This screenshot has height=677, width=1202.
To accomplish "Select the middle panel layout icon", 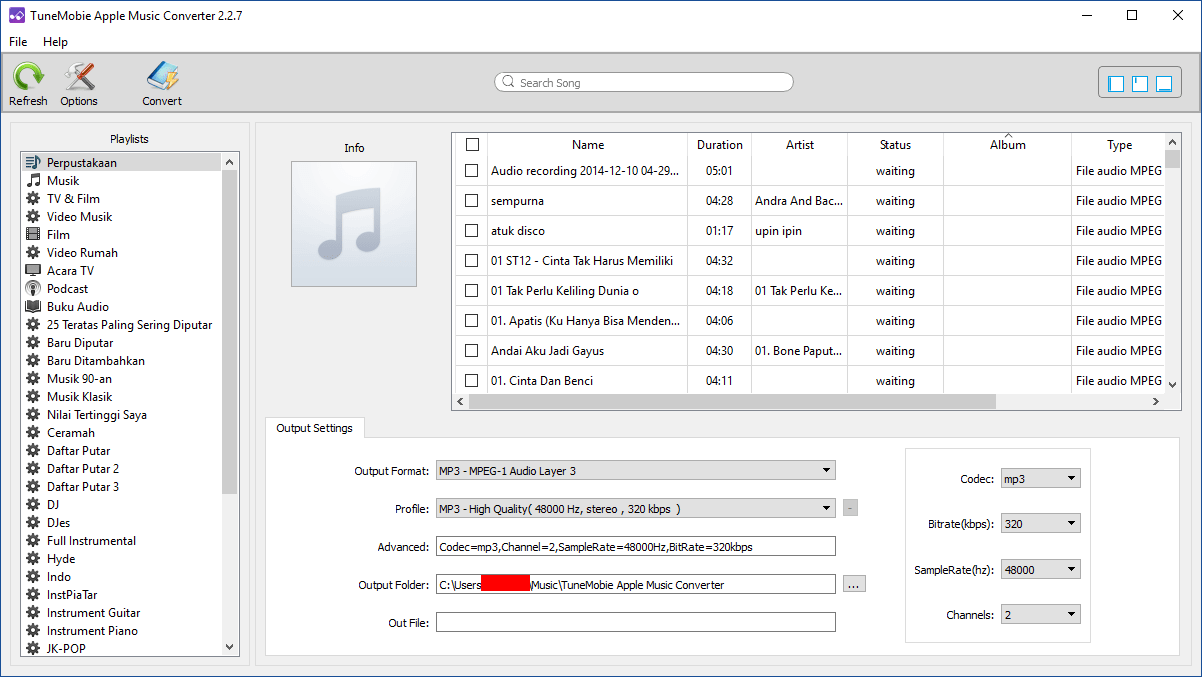I will [x=1140, y=84].
